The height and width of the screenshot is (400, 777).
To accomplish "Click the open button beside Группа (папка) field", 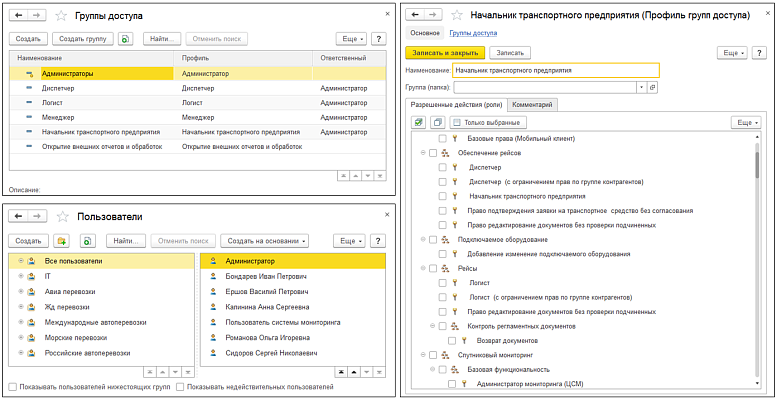I will 652,87.
